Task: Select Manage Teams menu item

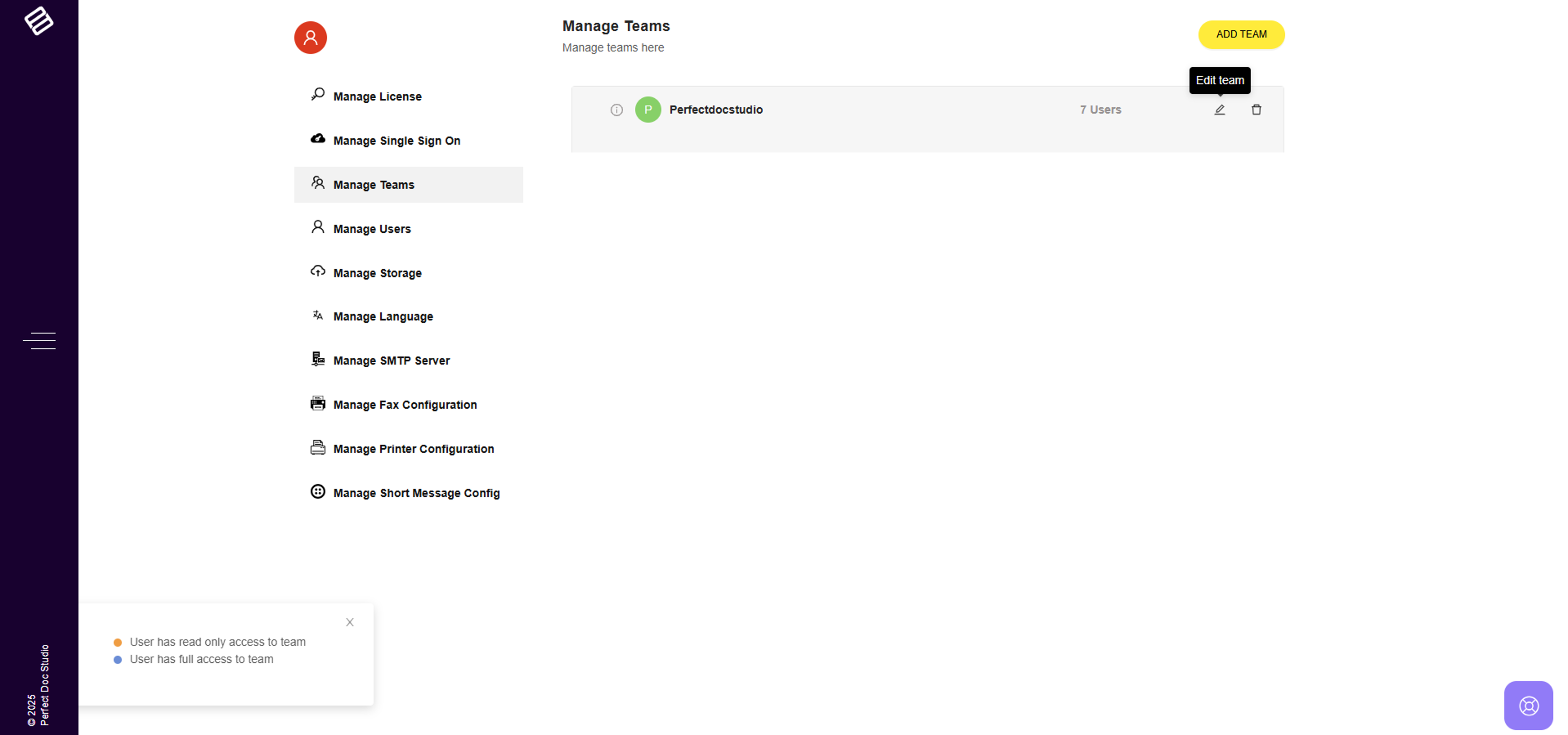Action: [x=374, y=184]
